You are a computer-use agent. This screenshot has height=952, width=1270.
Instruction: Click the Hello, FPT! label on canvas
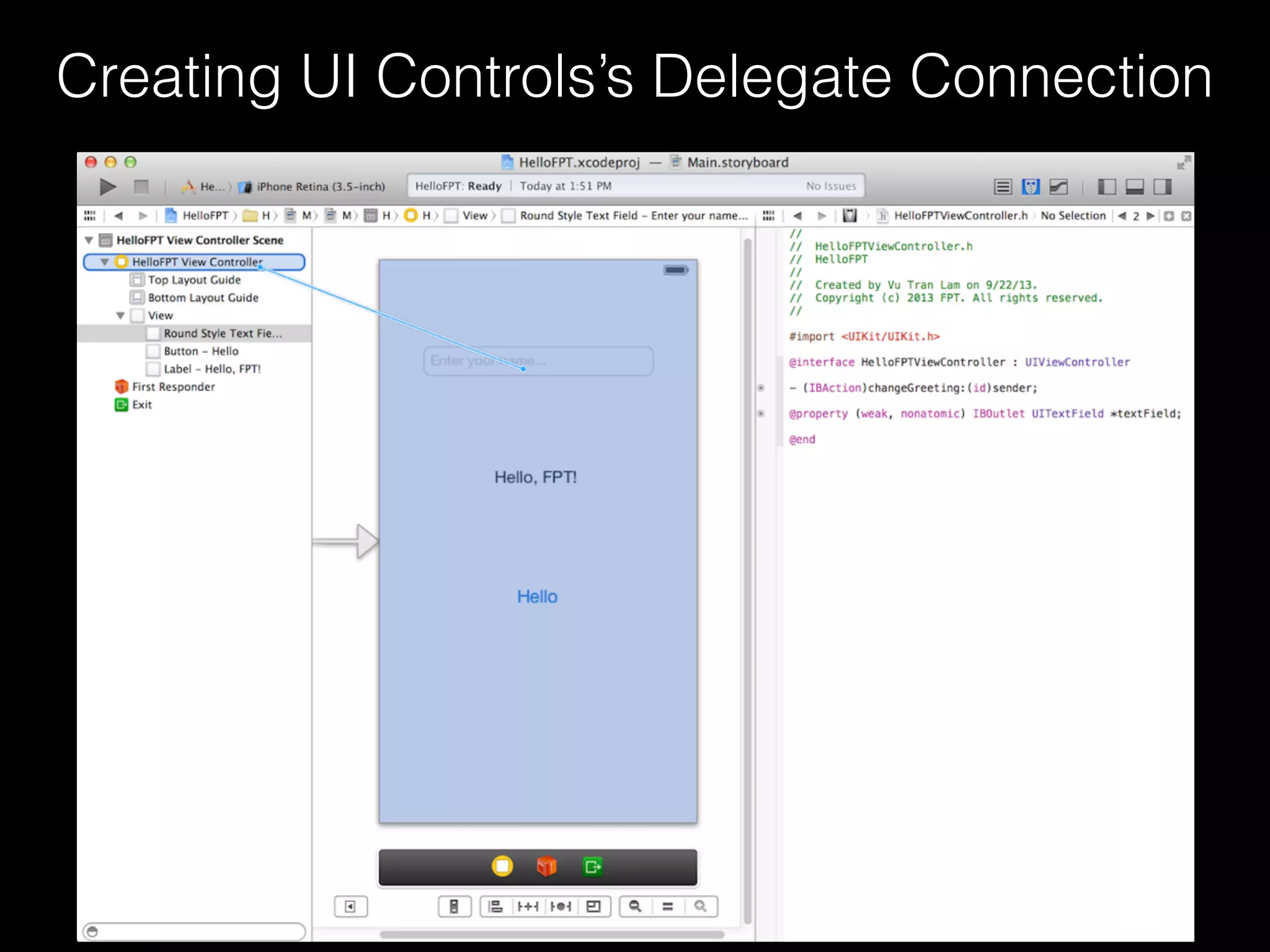536,477
